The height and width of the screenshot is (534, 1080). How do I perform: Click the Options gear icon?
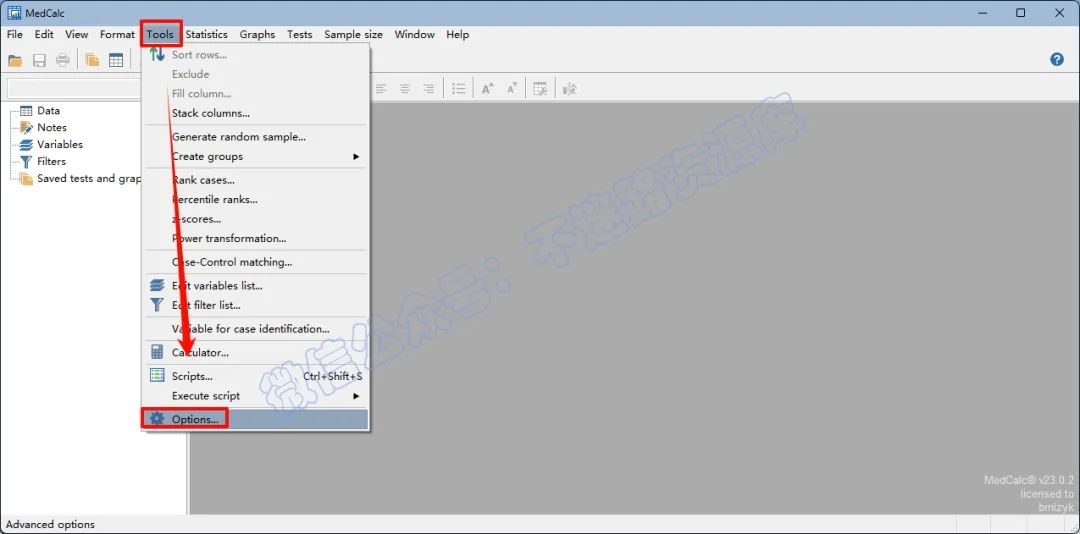157,418
